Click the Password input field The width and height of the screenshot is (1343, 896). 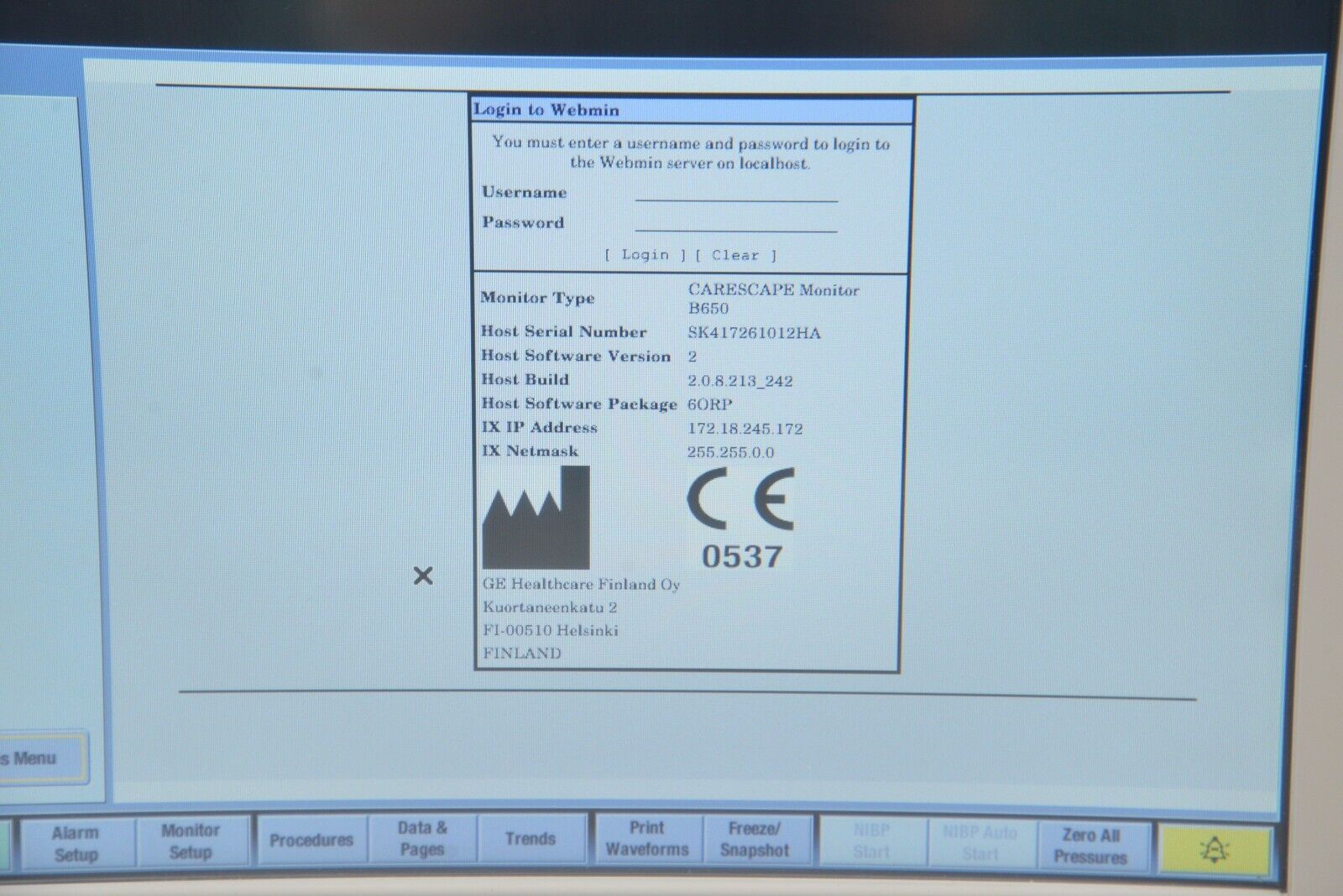[x=736, y=223]
